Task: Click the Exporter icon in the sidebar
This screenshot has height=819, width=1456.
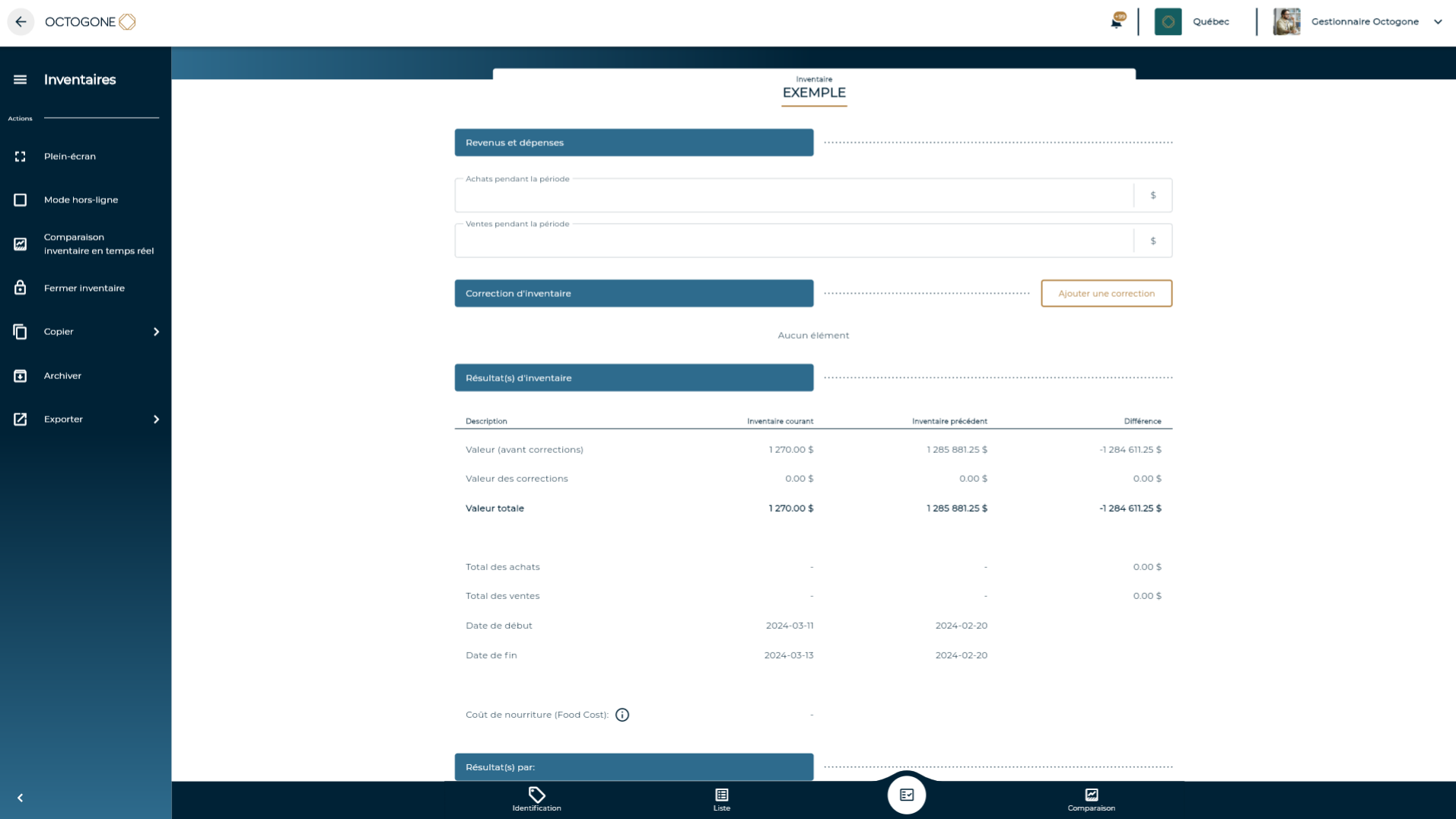Action: (21, 419)
